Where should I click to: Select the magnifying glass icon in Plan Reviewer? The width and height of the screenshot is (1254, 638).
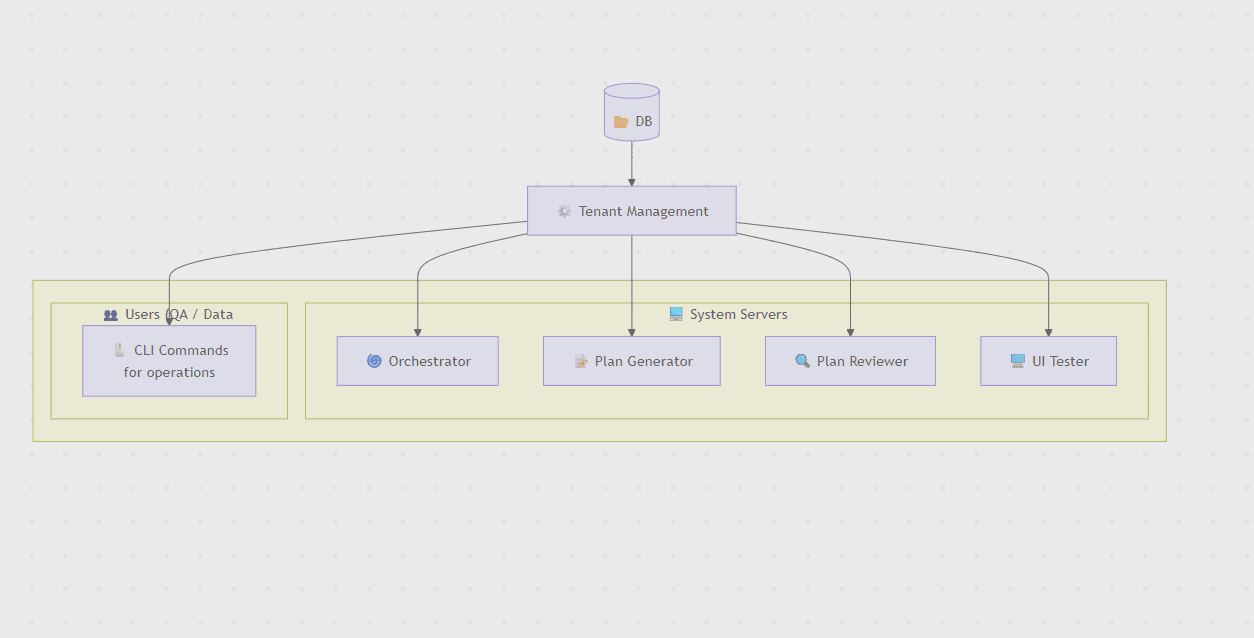coord(802,361)
